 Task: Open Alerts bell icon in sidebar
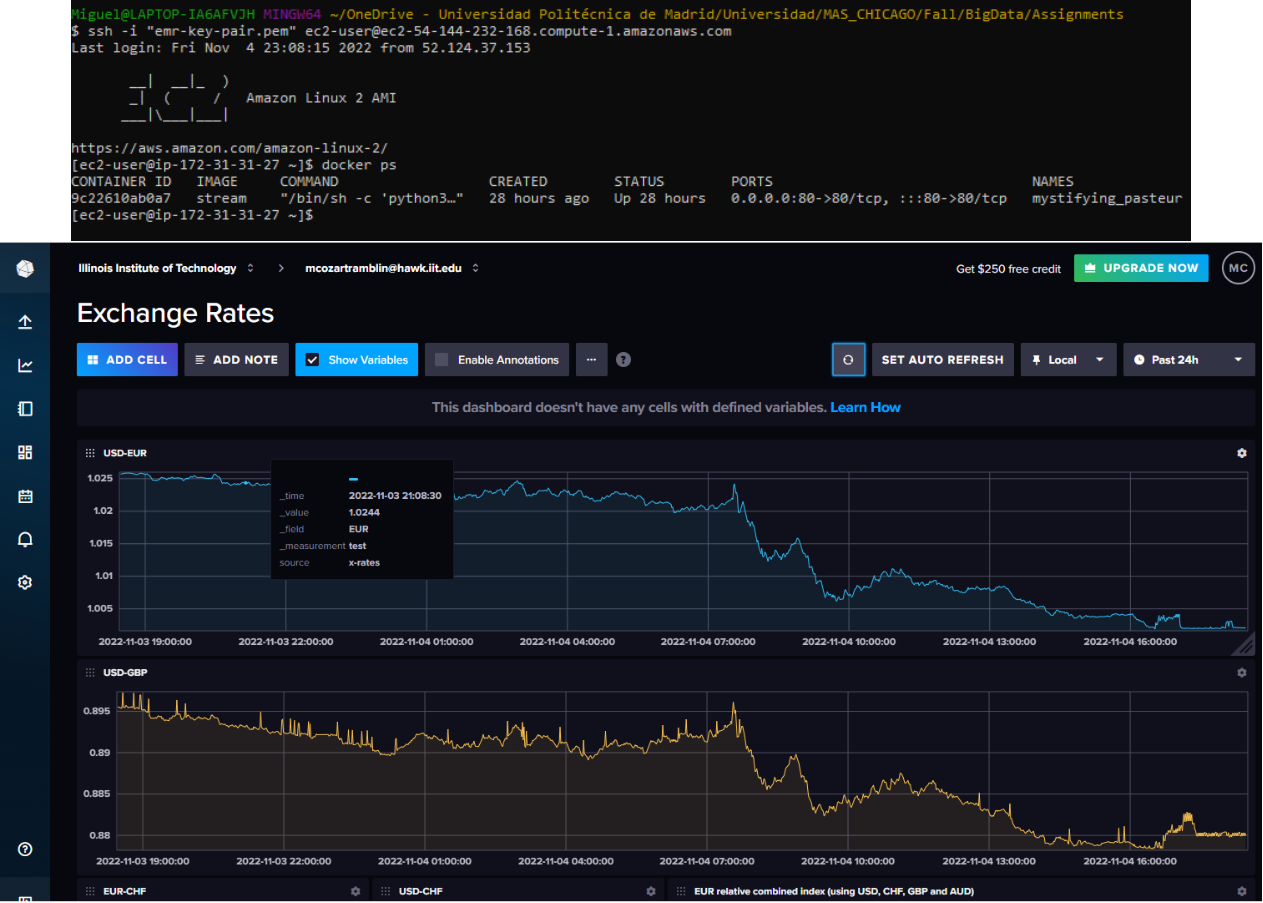click(x=25, y=539)
